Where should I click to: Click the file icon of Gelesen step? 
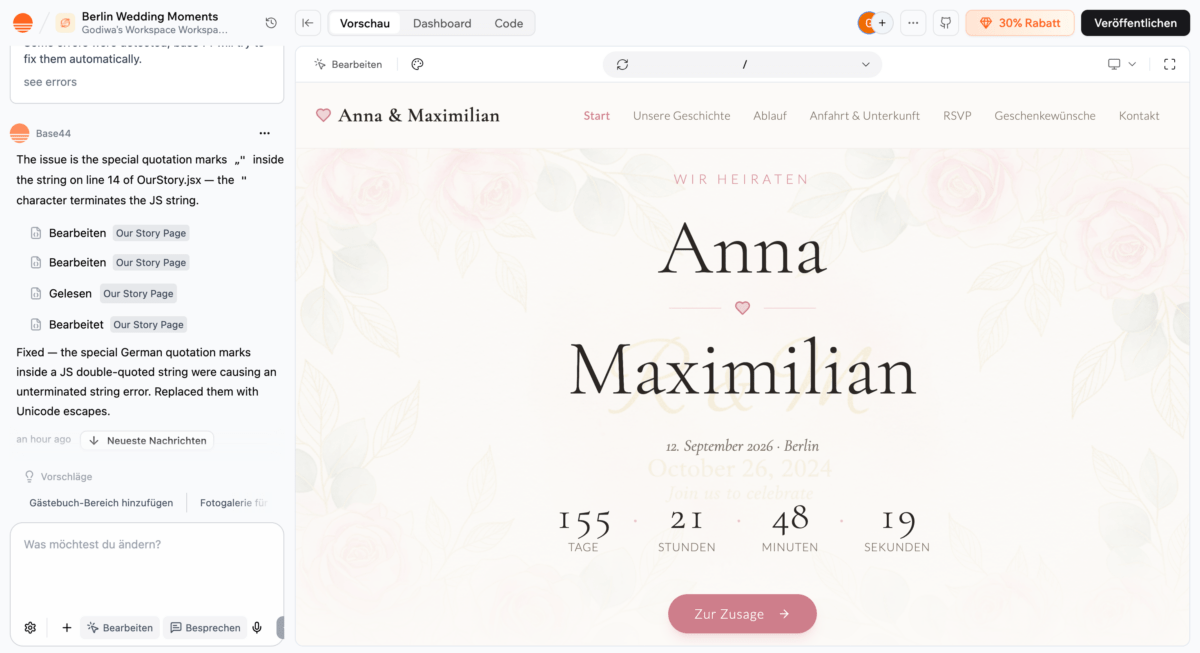(x=36, y=294)
